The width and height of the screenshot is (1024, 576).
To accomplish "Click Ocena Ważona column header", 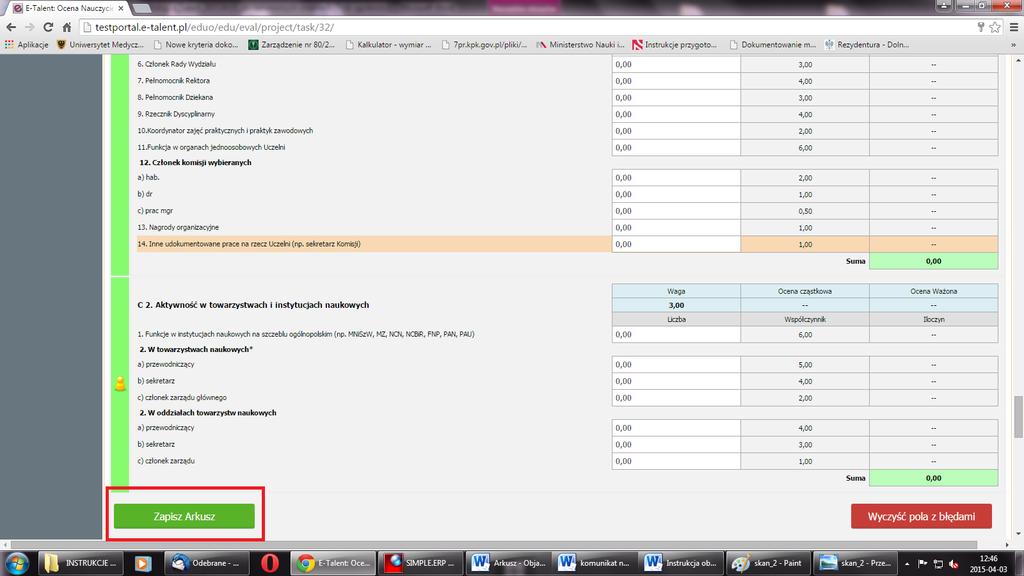I will (x=933, y=291).
